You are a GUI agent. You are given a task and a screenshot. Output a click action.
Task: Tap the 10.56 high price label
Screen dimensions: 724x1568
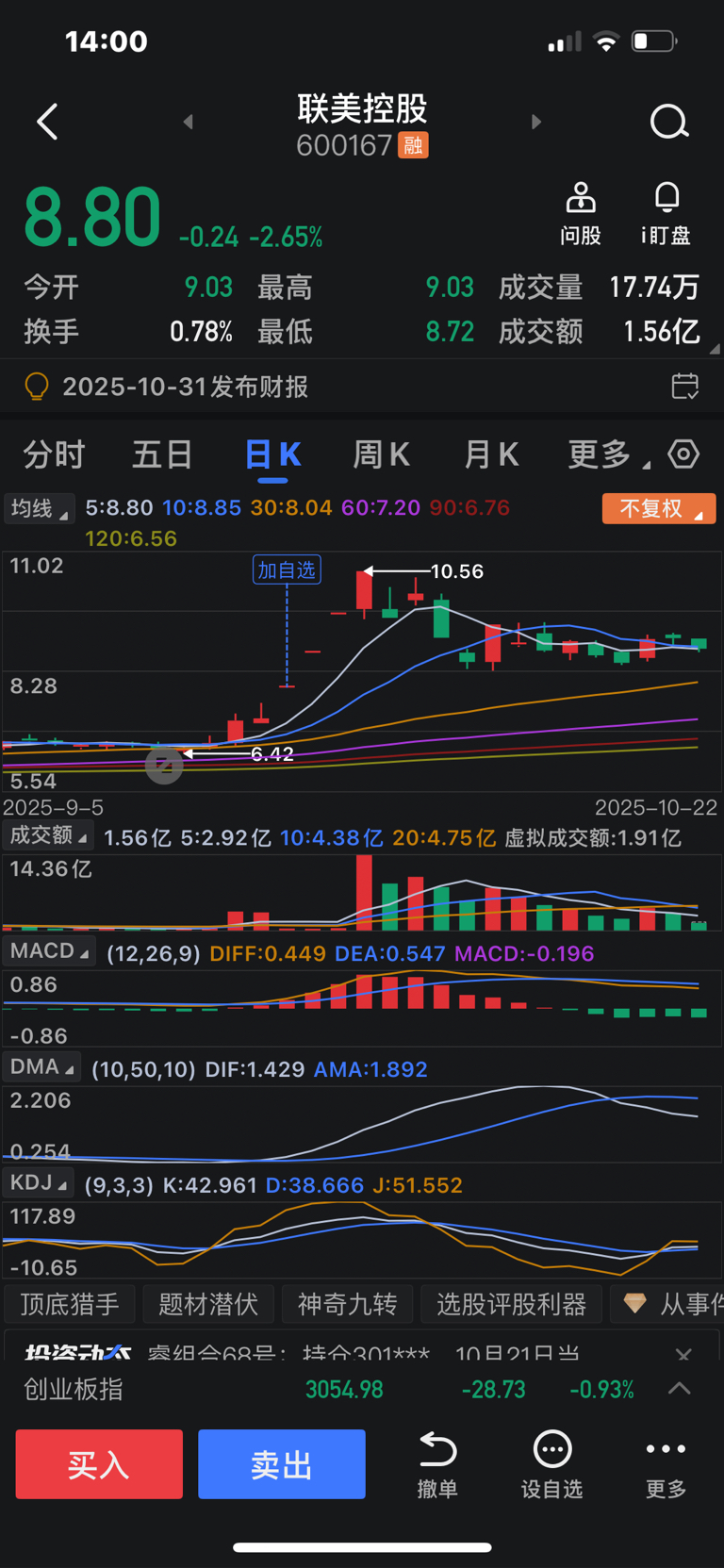[x=457, y=571]
